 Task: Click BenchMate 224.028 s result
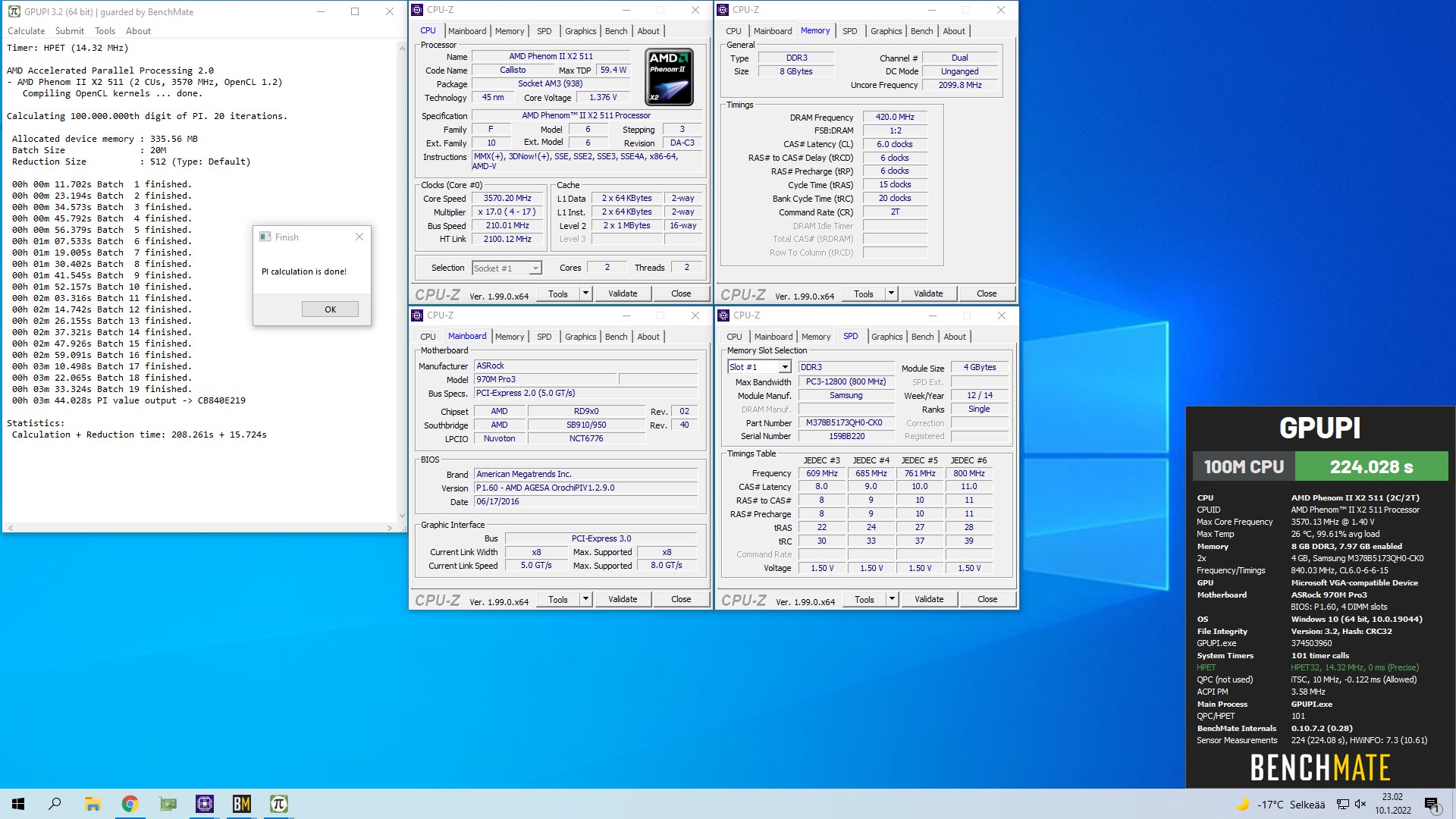coord(1371,467)
